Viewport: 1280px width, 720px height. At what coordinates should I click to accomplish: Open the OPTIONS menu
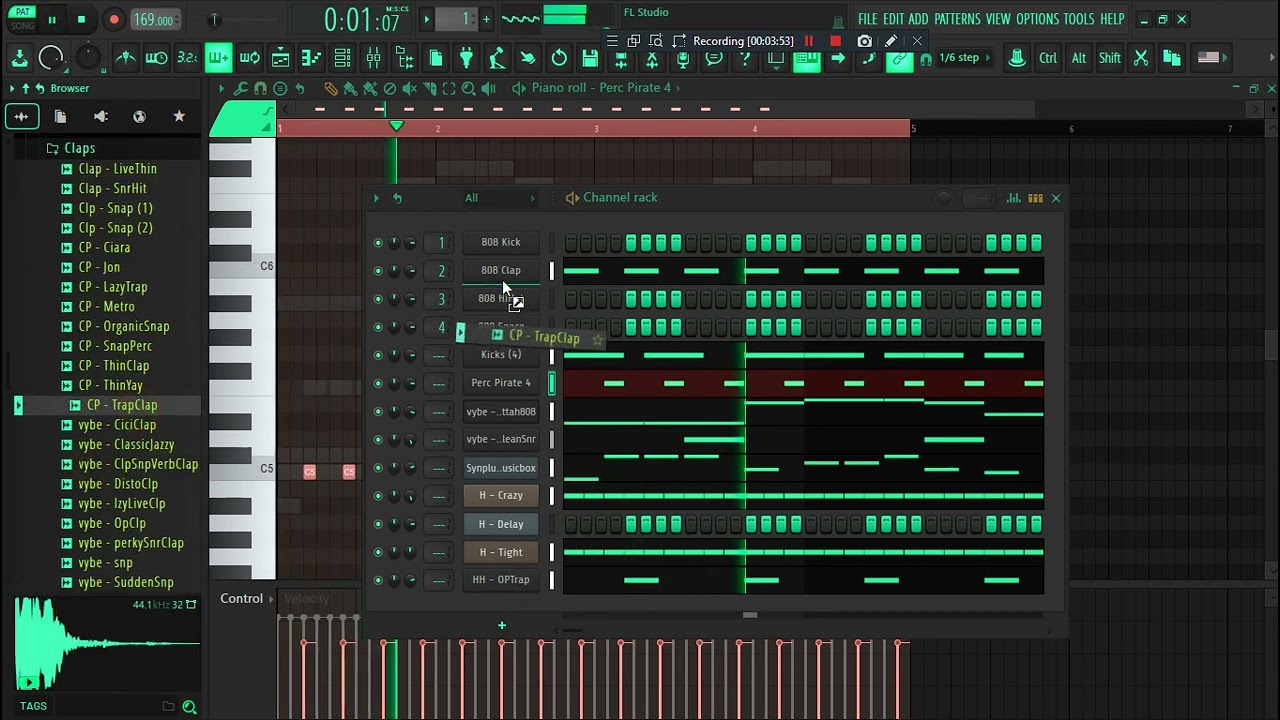[1037, 19]
